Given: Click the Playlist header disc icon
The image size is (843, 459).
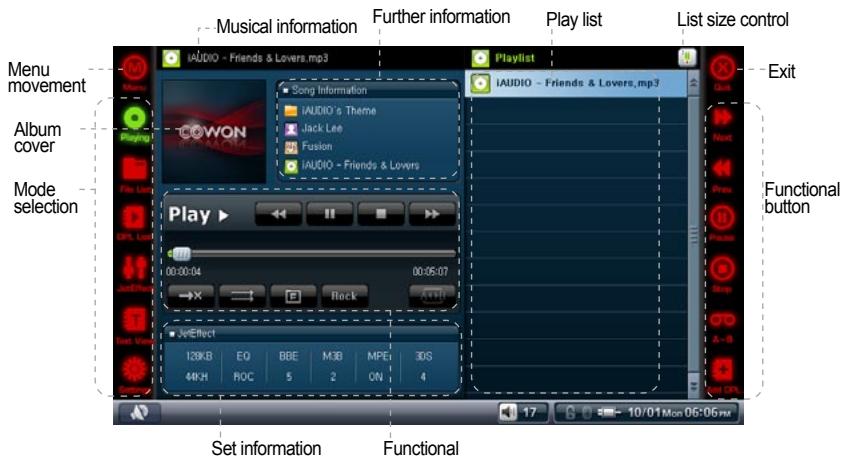Looking at the screenshot, I should [x=480, y=58].
